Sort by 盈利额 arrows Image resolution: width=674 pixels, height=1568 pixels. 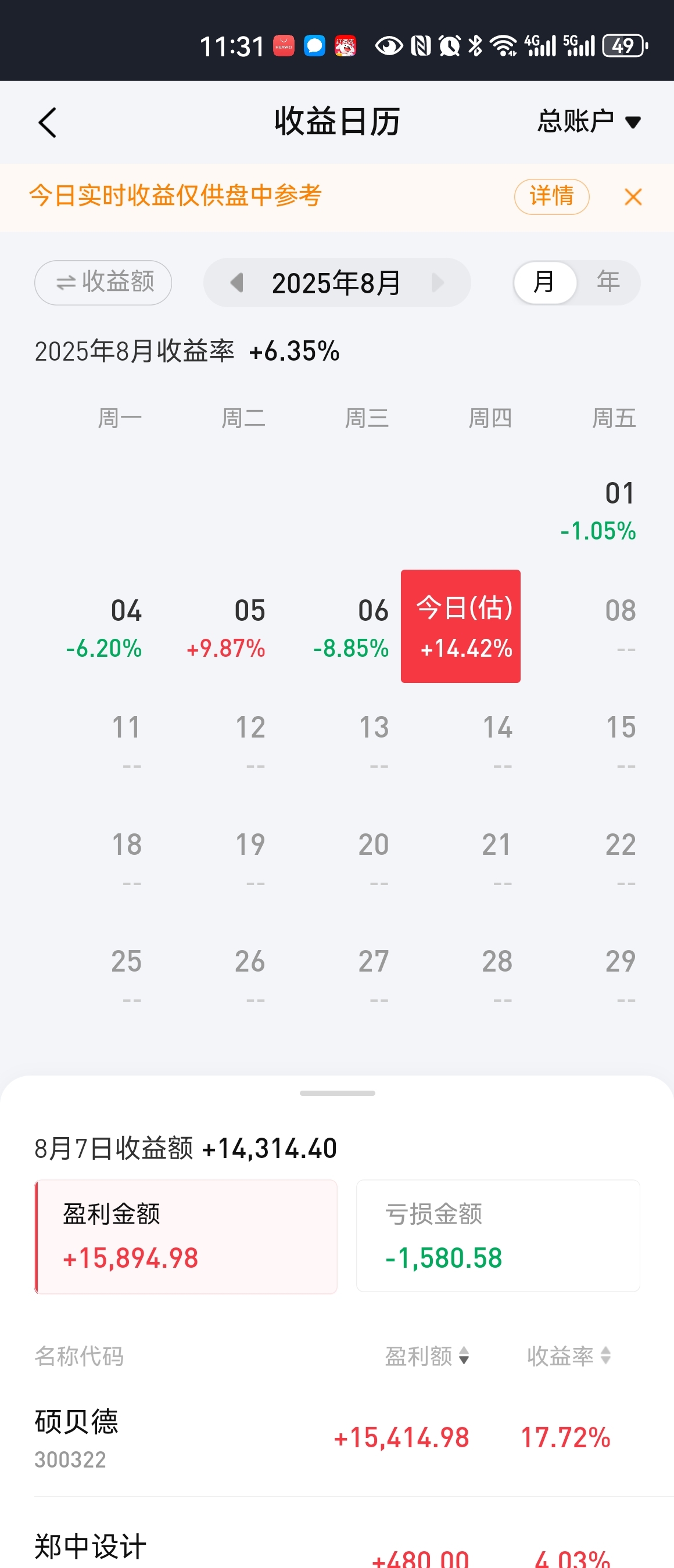[464, 1355]
